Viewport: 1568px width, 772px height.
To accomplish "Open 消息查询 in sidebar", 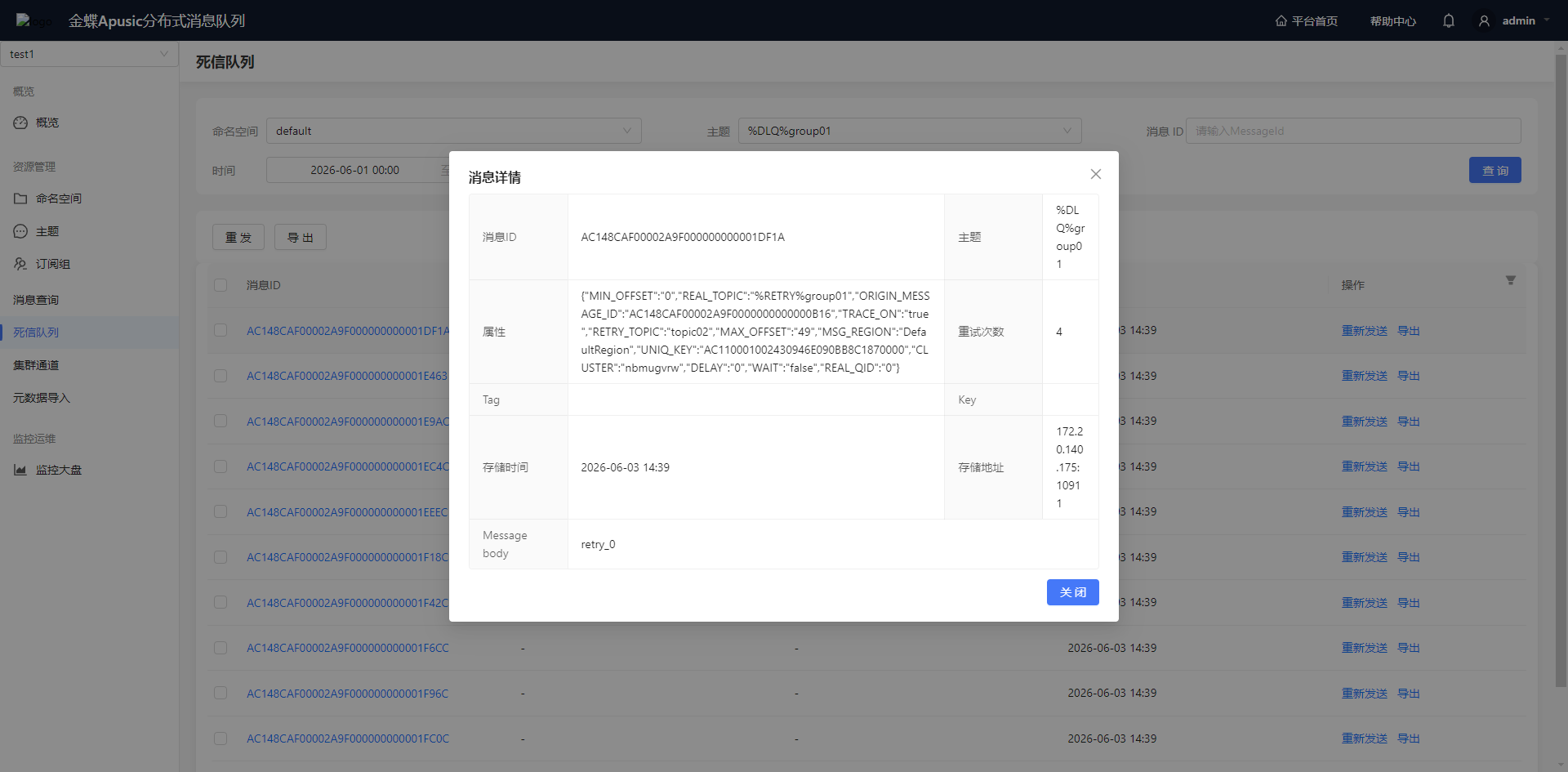I will (36, 300).
